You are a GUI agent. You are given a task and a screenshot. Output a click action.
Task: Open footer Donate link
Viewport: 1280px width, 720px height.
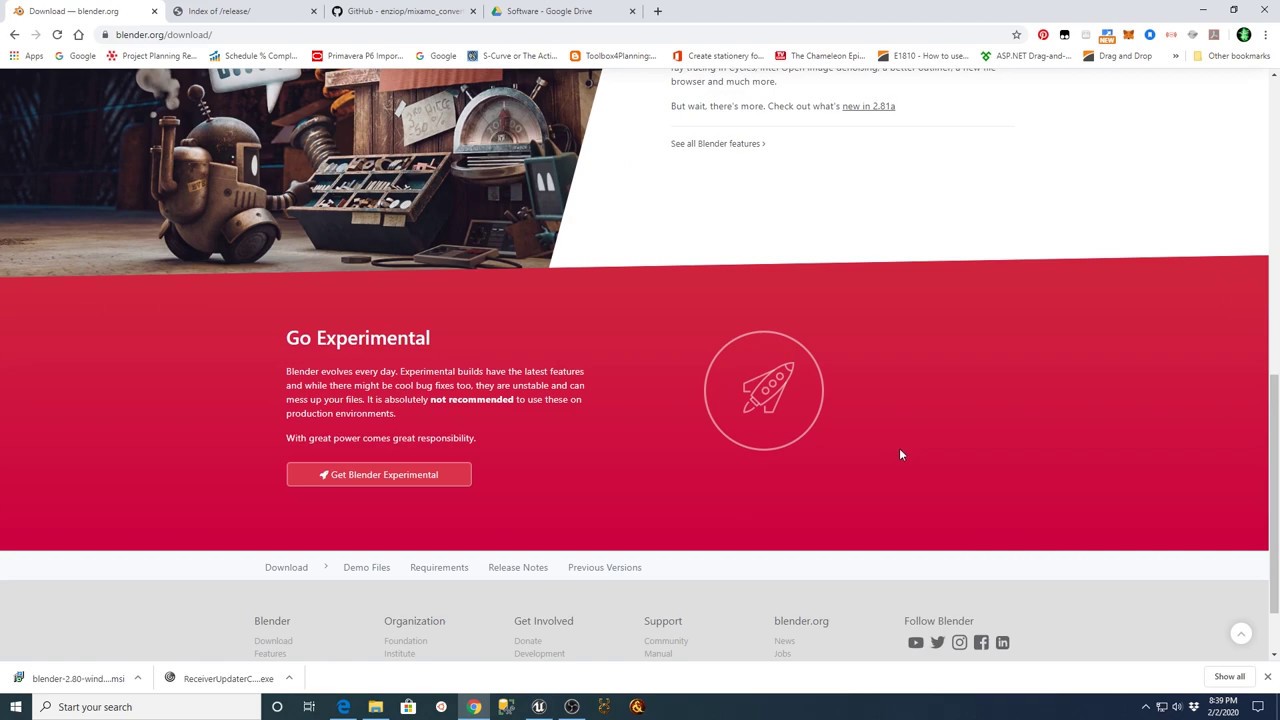coord(528,641)
